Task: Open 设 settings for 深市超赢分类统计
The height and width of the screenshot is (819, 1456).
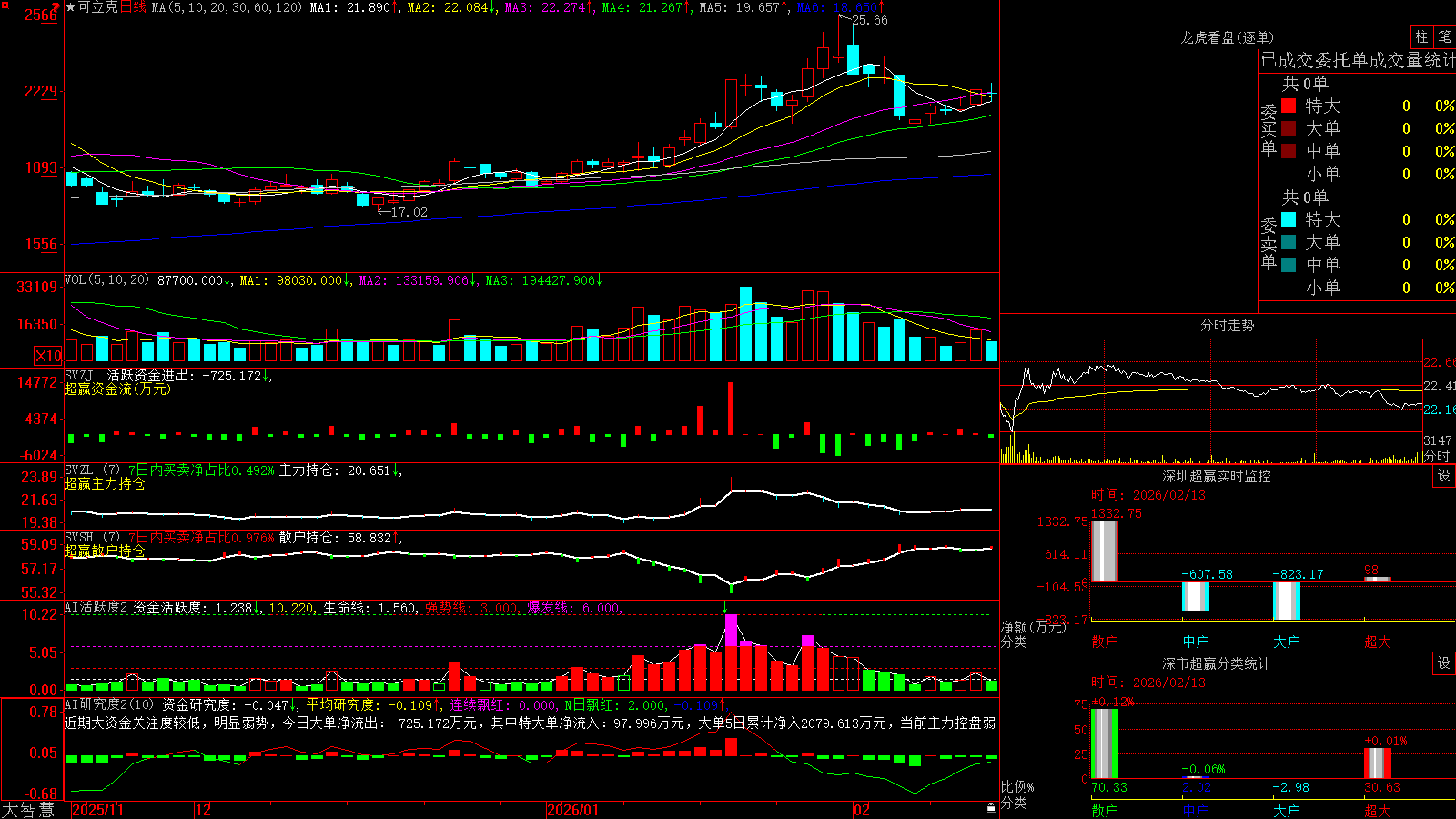Action: click(1444, 663)
